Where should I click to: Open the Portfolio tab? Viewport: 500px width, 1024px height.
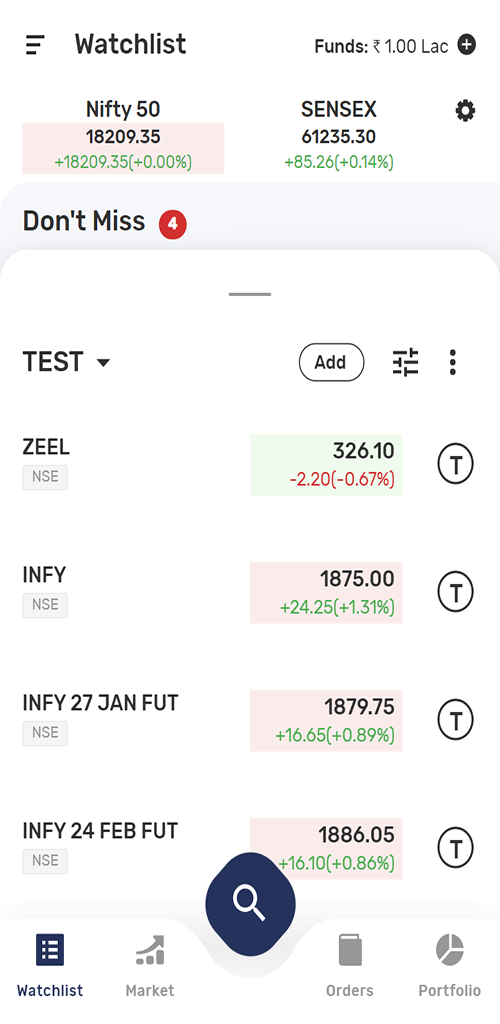click(450, 966)
